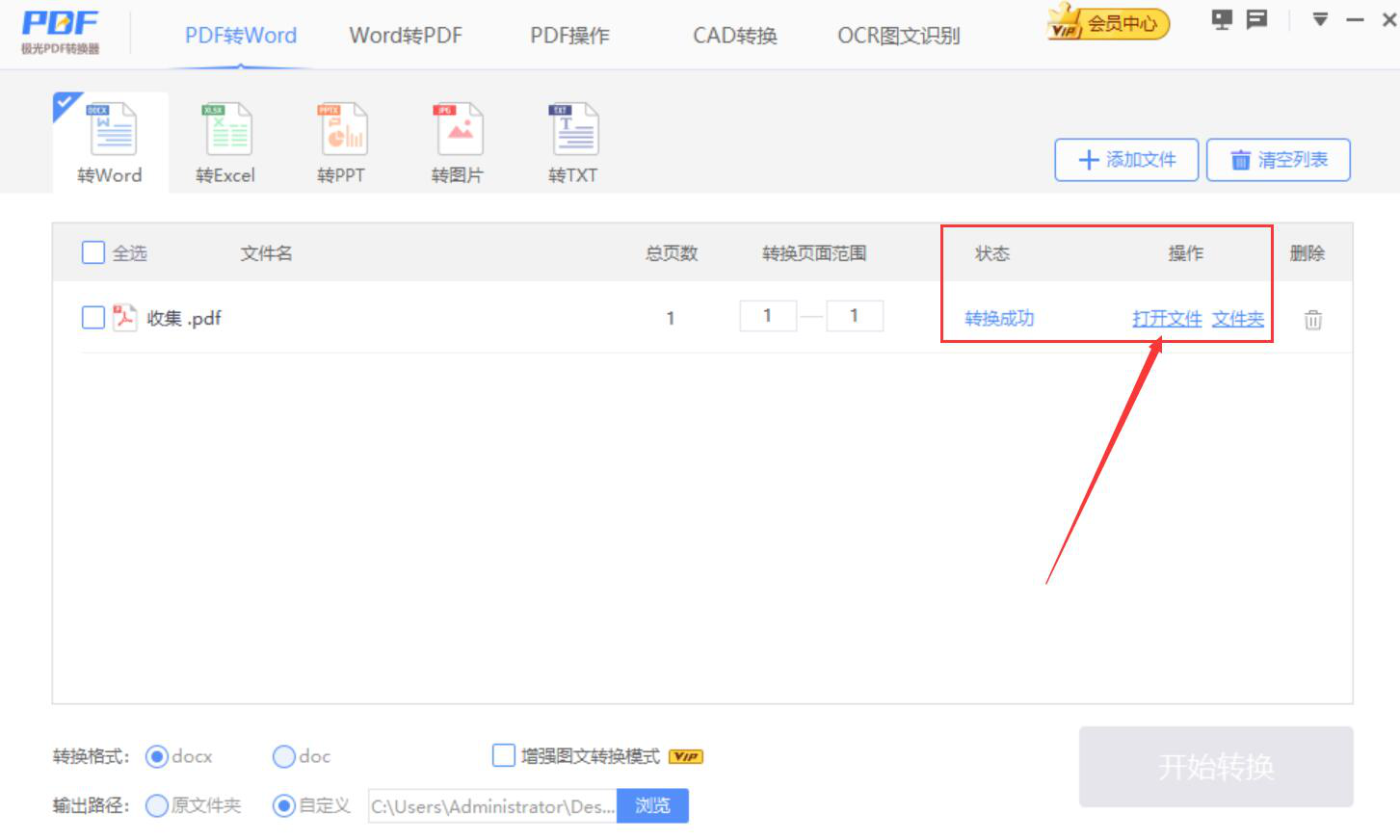Click the 操作 column header
This screenshot has height=840, width=1400.
coord(1186,253)
